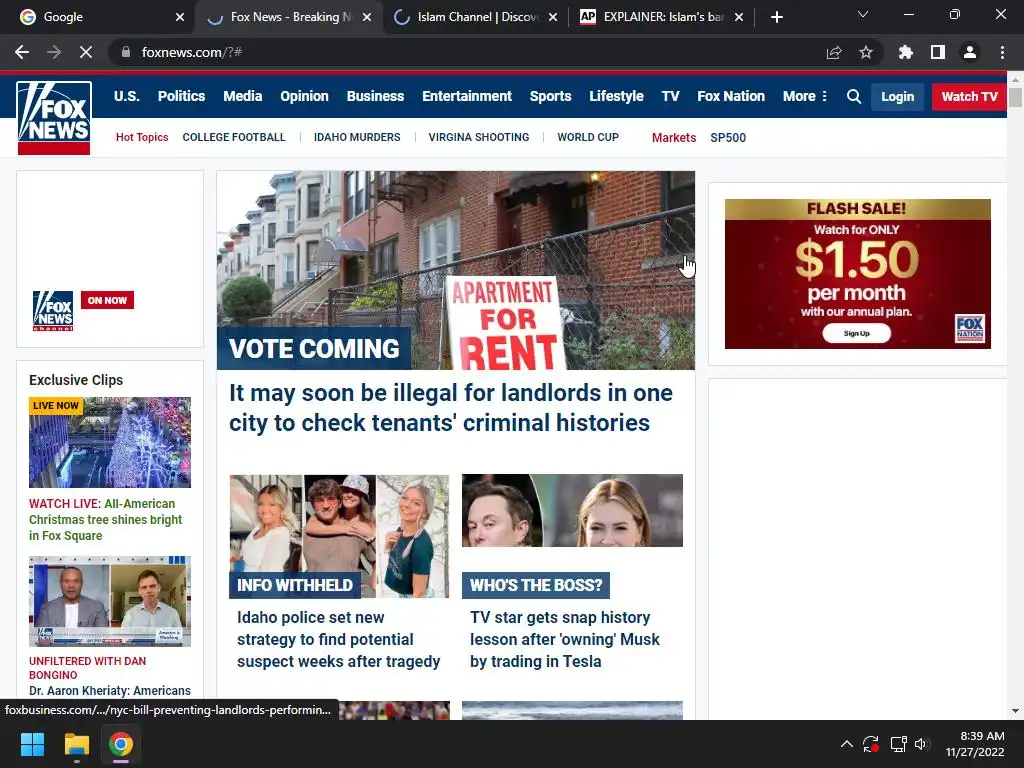Screen dimensions: 1024x768
Task: Open the Sports navigation section
Action: pyautogui.click(x=551, y=97)
